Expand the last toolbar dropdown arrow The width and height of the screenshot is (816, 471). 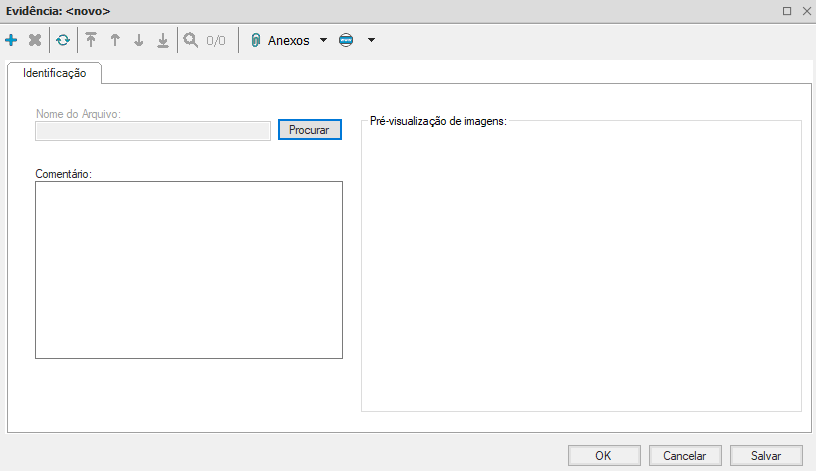[x=371, y=41]
